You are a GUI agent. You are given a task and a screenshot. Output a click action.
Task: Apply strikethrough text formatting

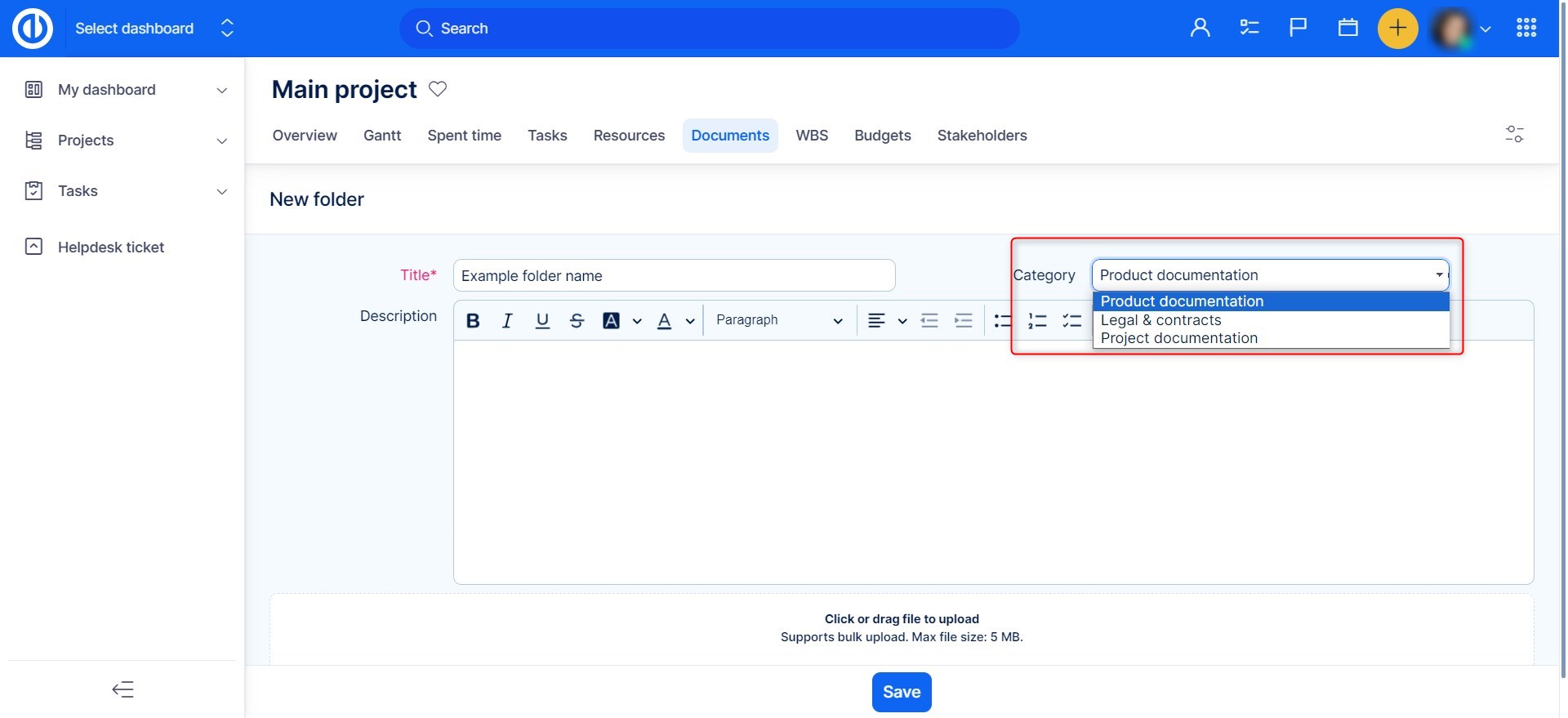pyautogui.click(x=577, y=321)
